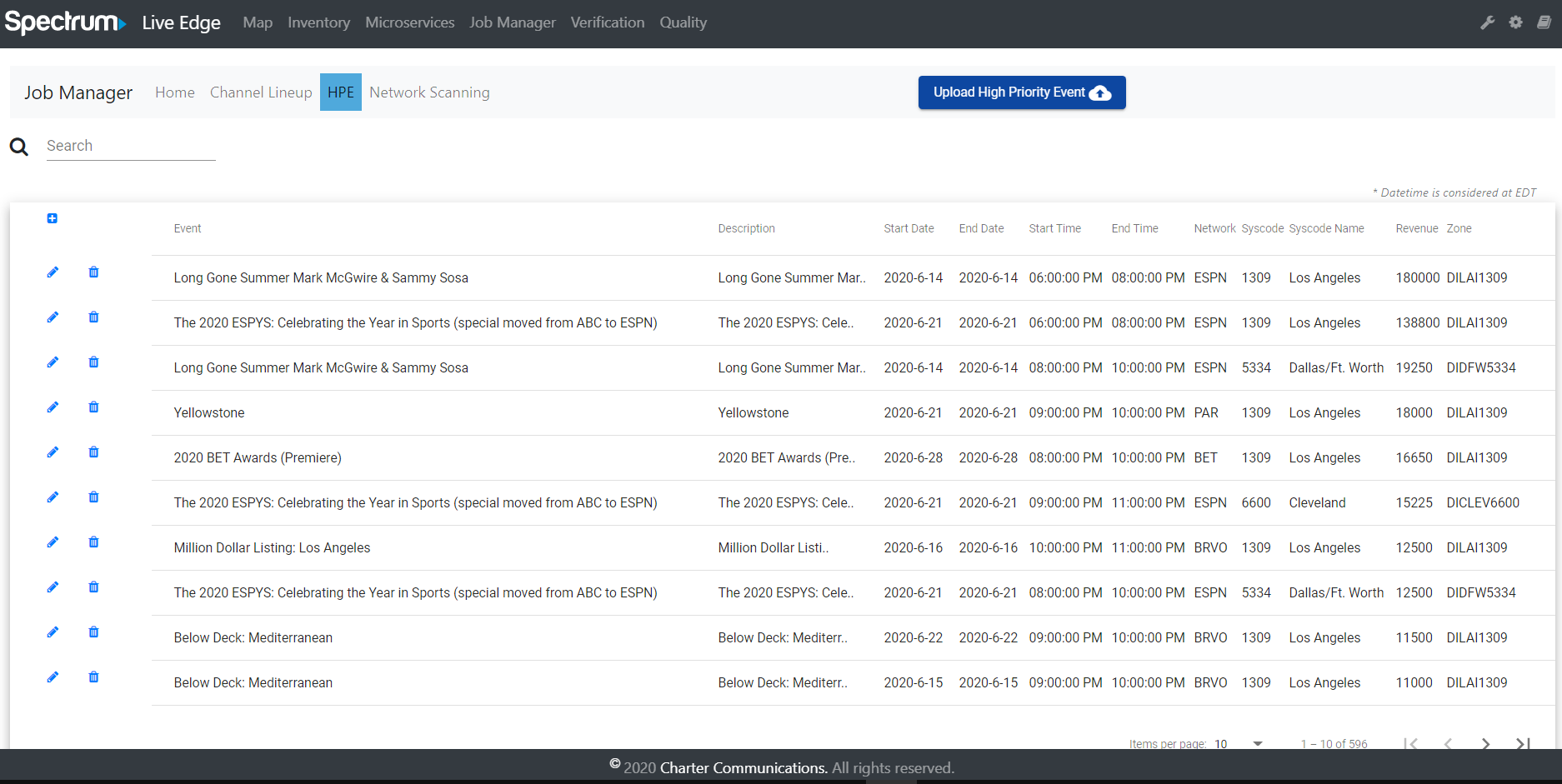The width and height of the screenshot is (1562, 784).
Task: Delete the 138800 revenue ESPYS row
Action: click(93, 317)
